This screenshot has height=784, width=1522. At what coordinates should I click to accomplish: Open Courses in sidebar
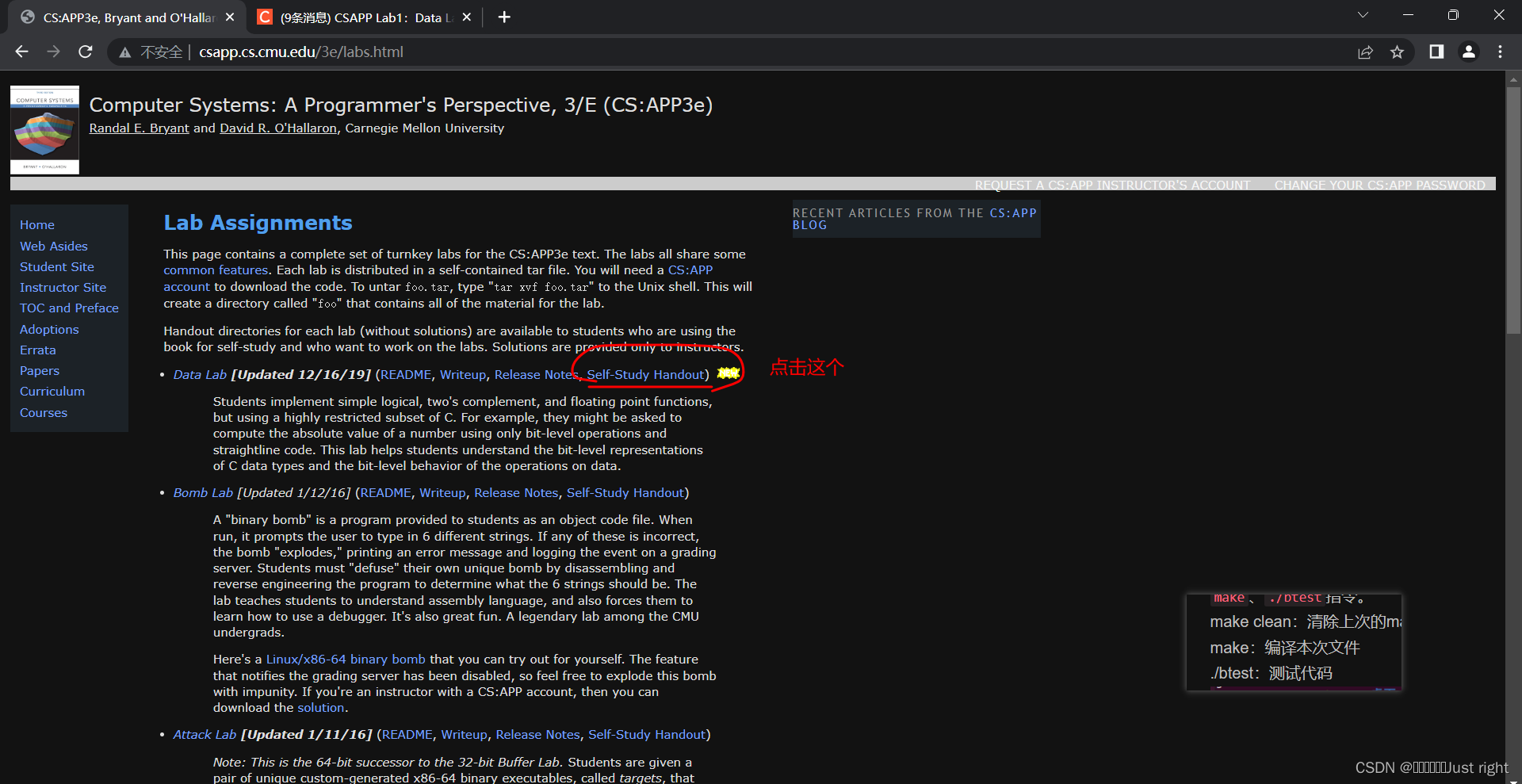(44, 413)
